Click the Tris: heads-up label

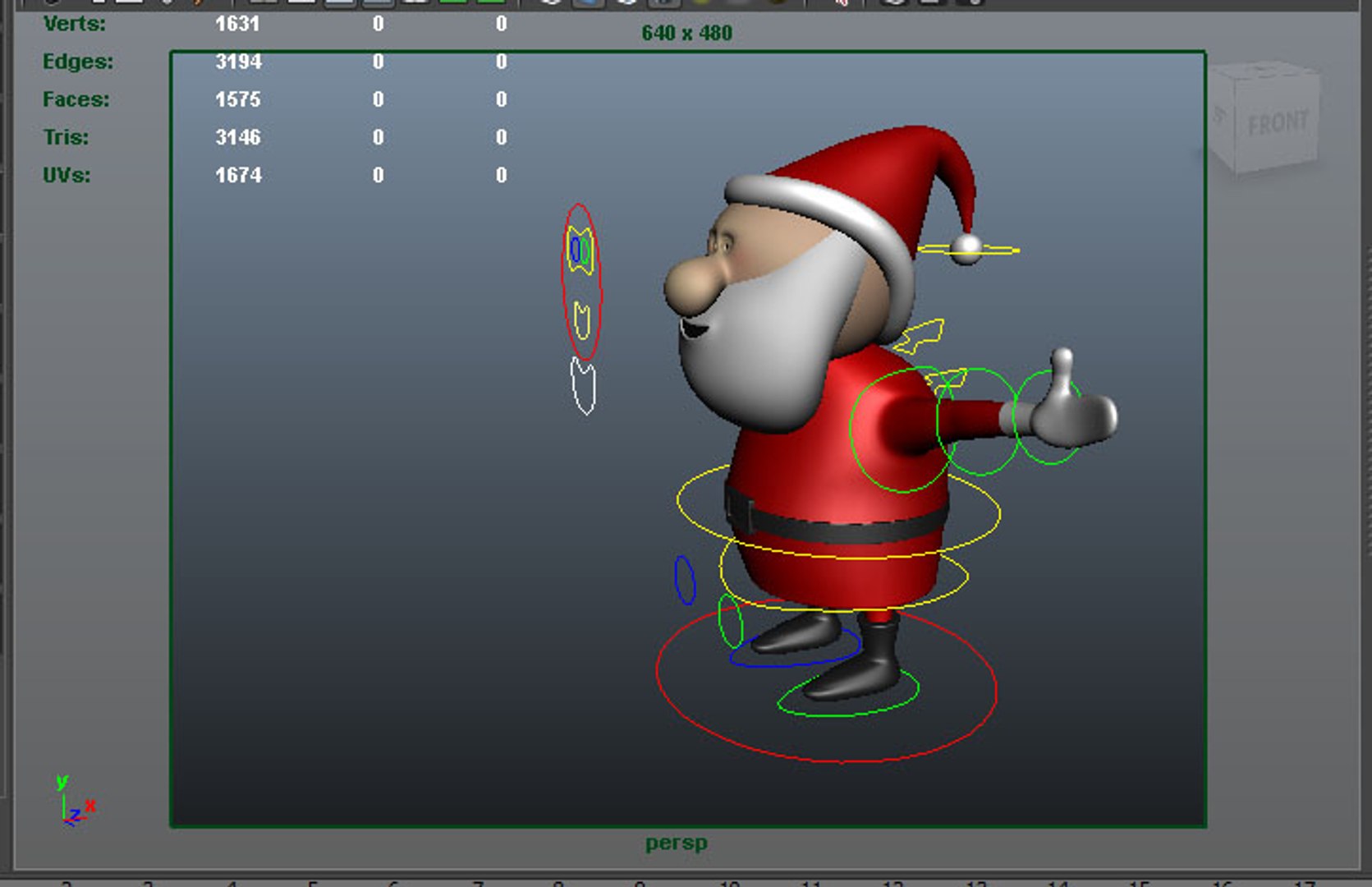[x=66, y=137]
